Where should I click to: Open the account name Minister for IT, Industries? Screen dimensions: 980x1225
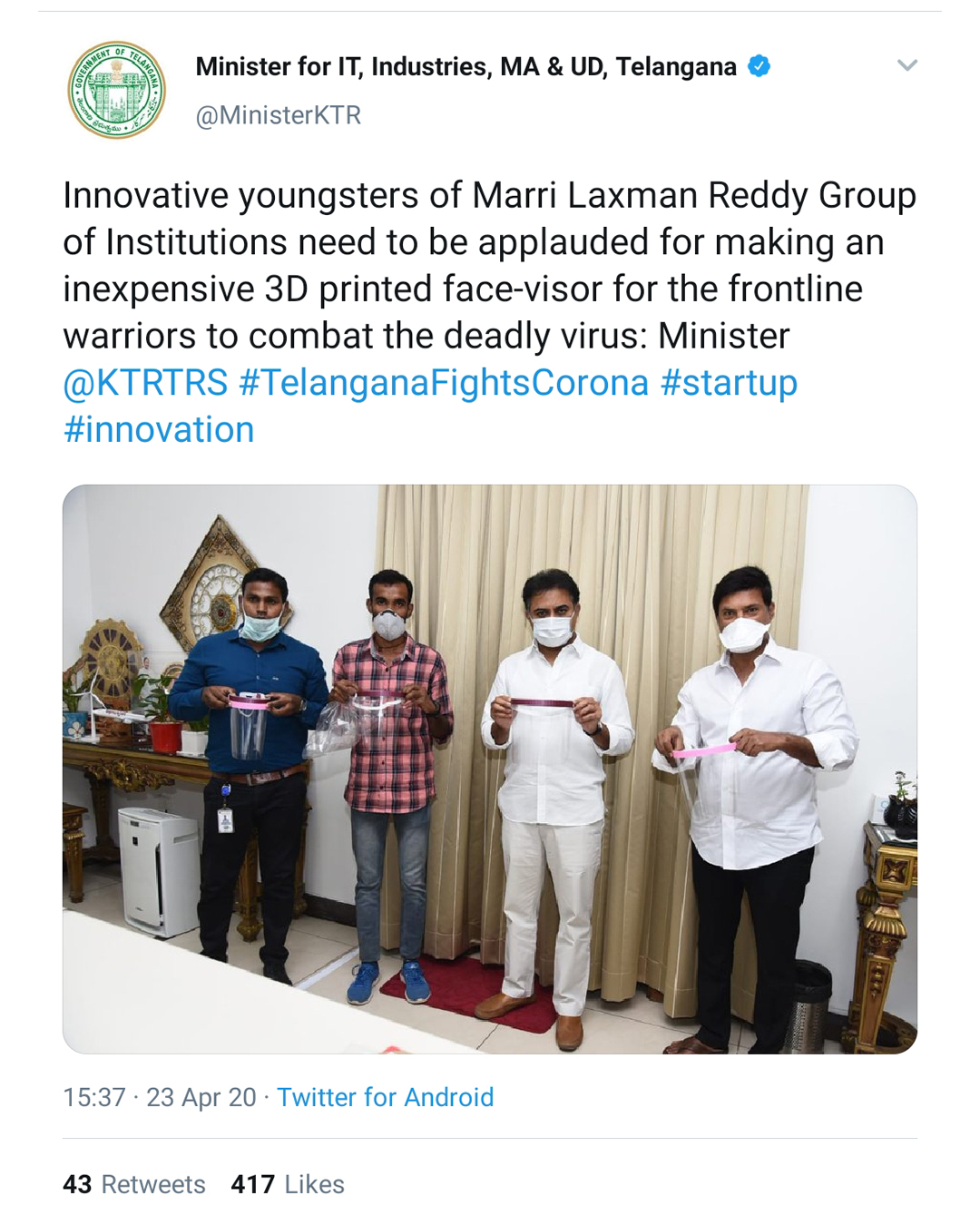pyautogui.click(x=465, y=66)
